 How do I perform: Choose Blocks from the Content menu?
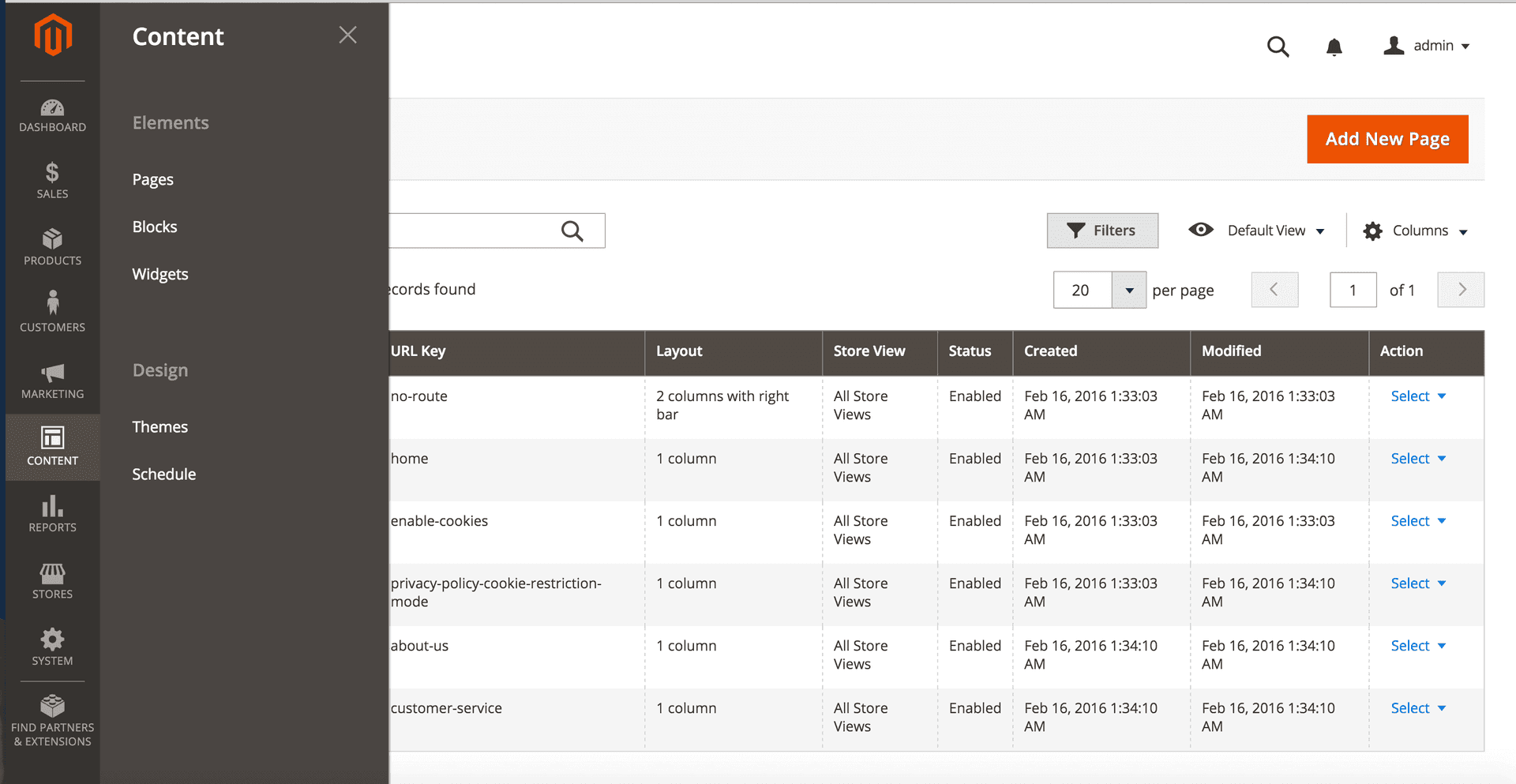155,227
